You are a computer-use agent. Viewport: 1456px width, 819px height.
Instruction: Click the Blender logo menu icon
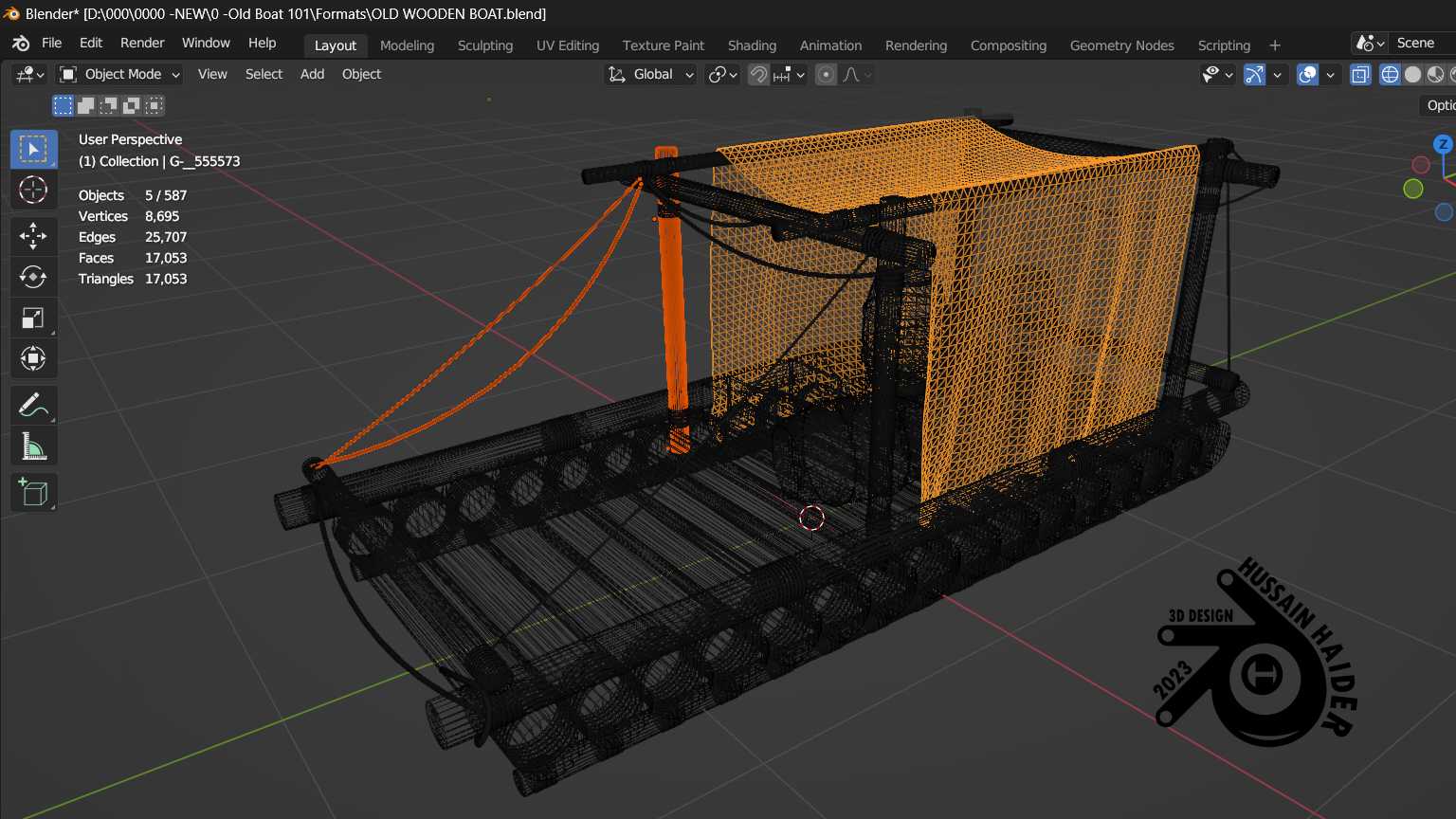pyautogui.click(x=21, y=44)
